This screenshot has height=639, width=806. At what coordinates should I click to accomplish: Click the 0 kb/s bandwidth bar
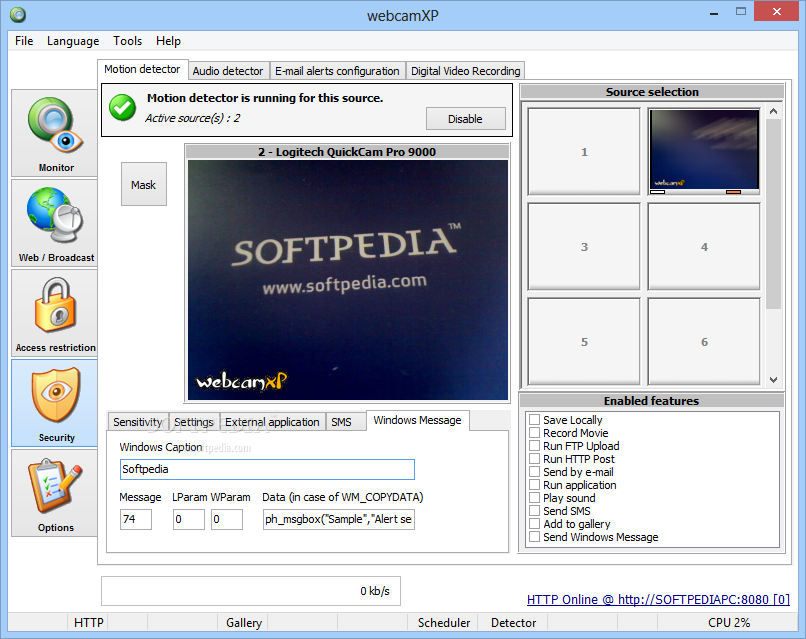[251, 591]
